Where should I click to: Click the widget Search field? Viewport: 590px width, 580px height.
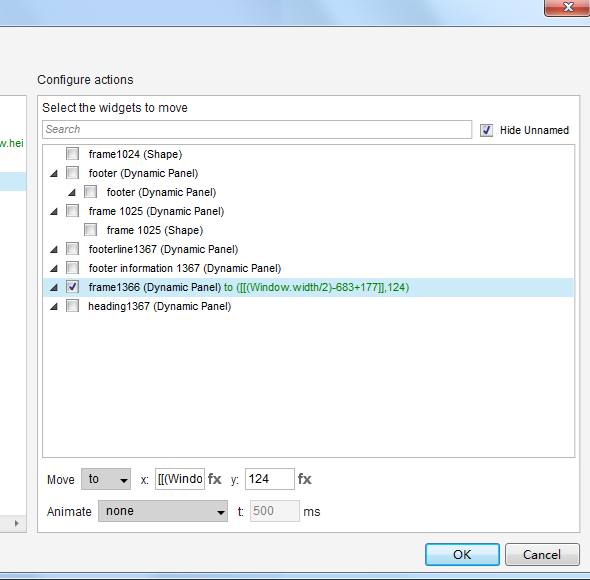[257, 129]
